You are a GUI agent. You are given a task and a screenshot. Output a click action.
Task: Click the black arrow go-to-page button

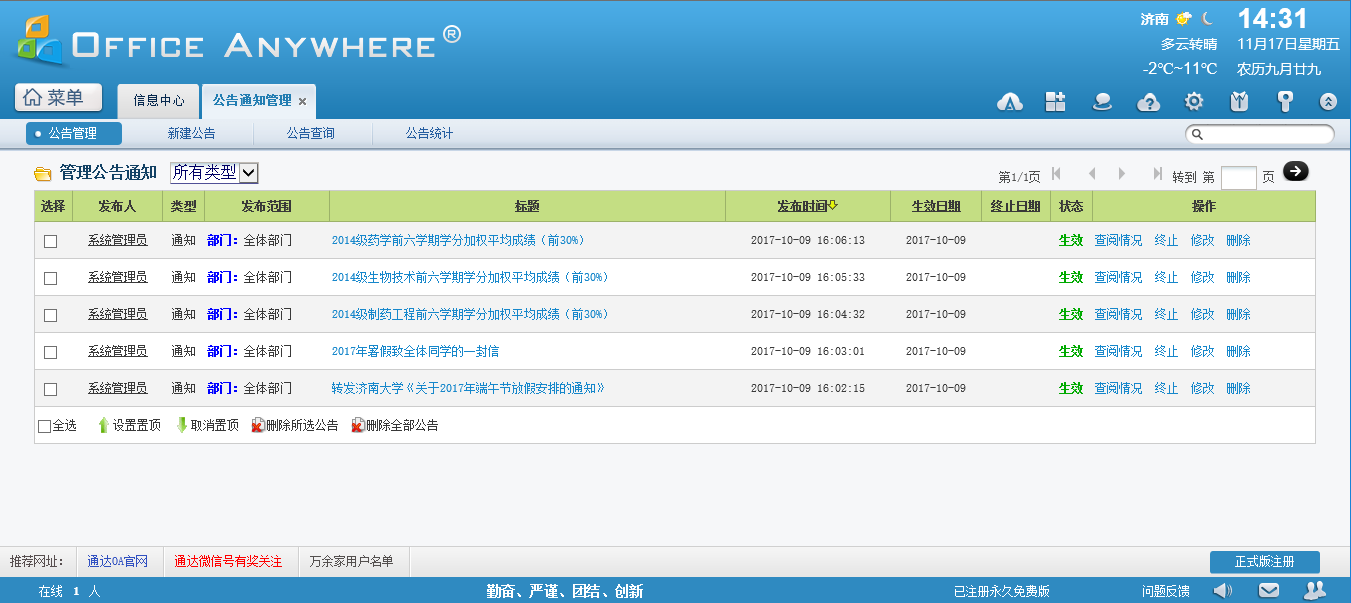point(1295,172)
